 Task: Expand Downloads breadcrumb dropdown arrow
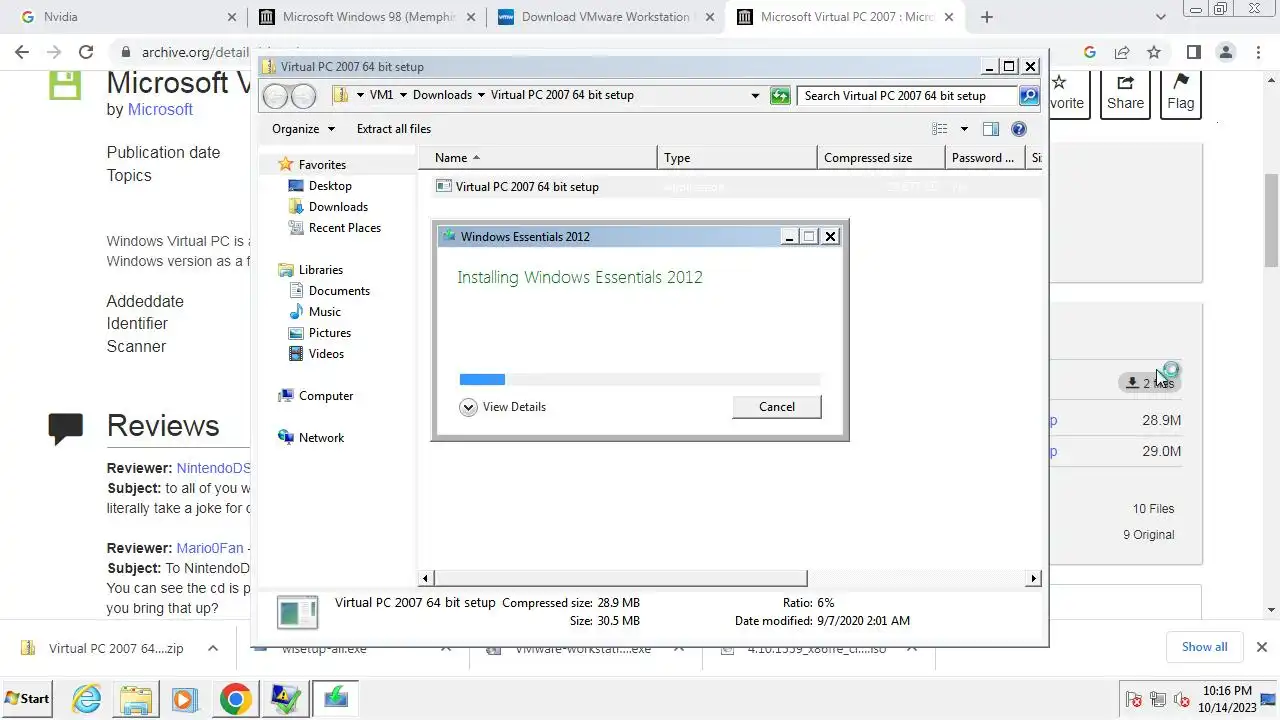click(481, 96)
